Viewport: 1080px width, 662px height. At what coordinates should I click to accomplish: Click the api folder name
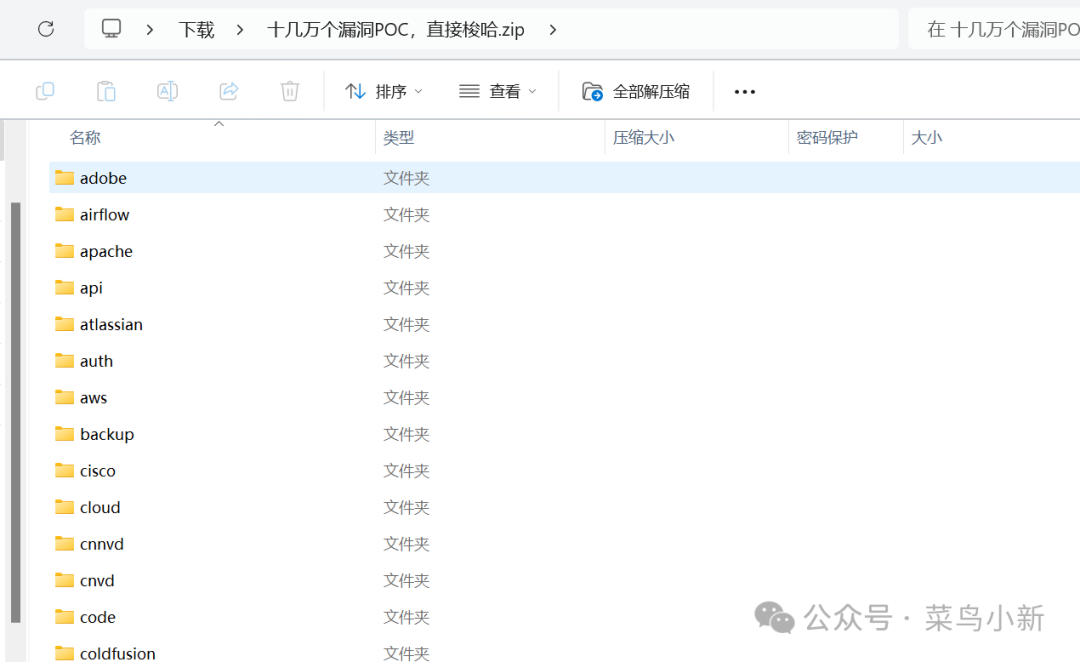click(91, 288)
